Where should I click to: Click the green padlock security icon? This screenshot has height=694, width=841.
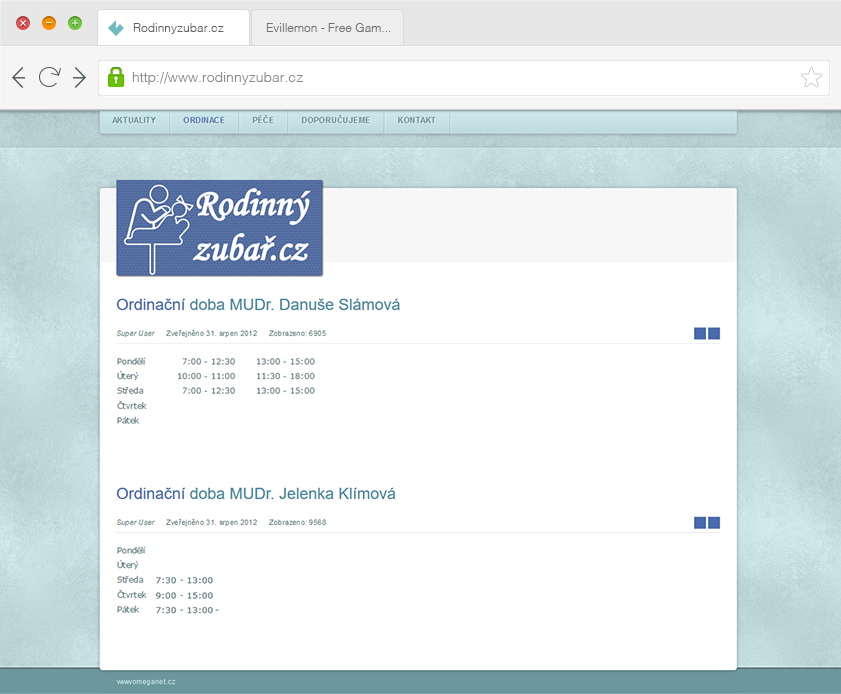116,77
